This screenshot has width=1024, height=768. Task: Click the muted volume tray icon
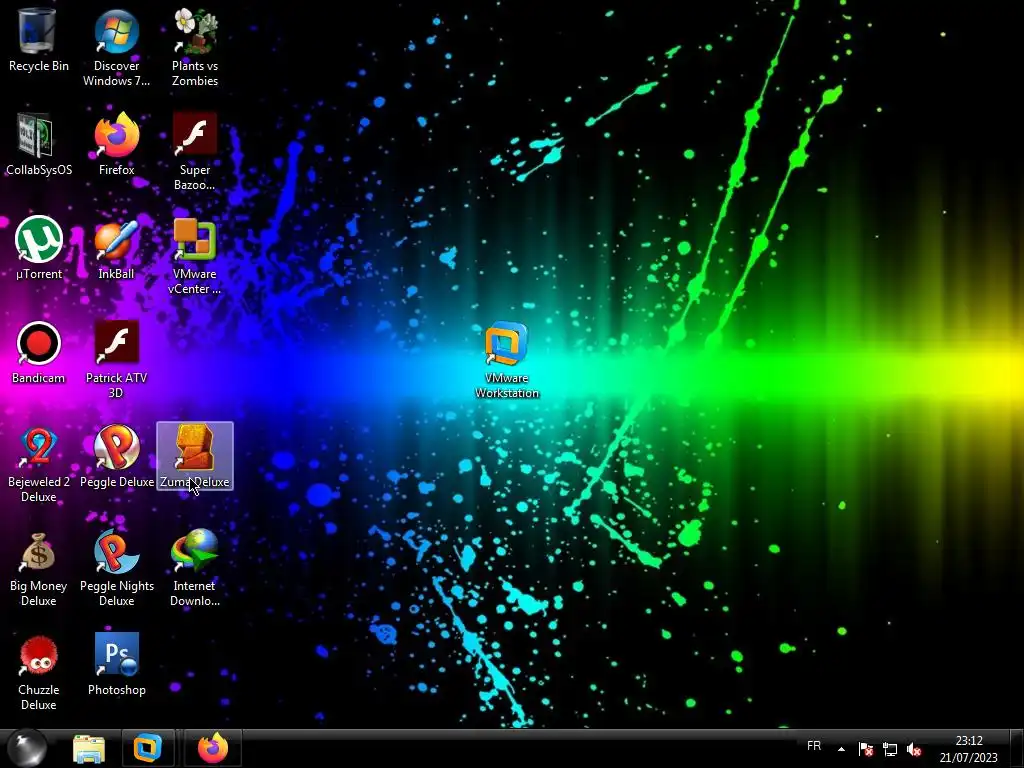[x=914, y=749]
